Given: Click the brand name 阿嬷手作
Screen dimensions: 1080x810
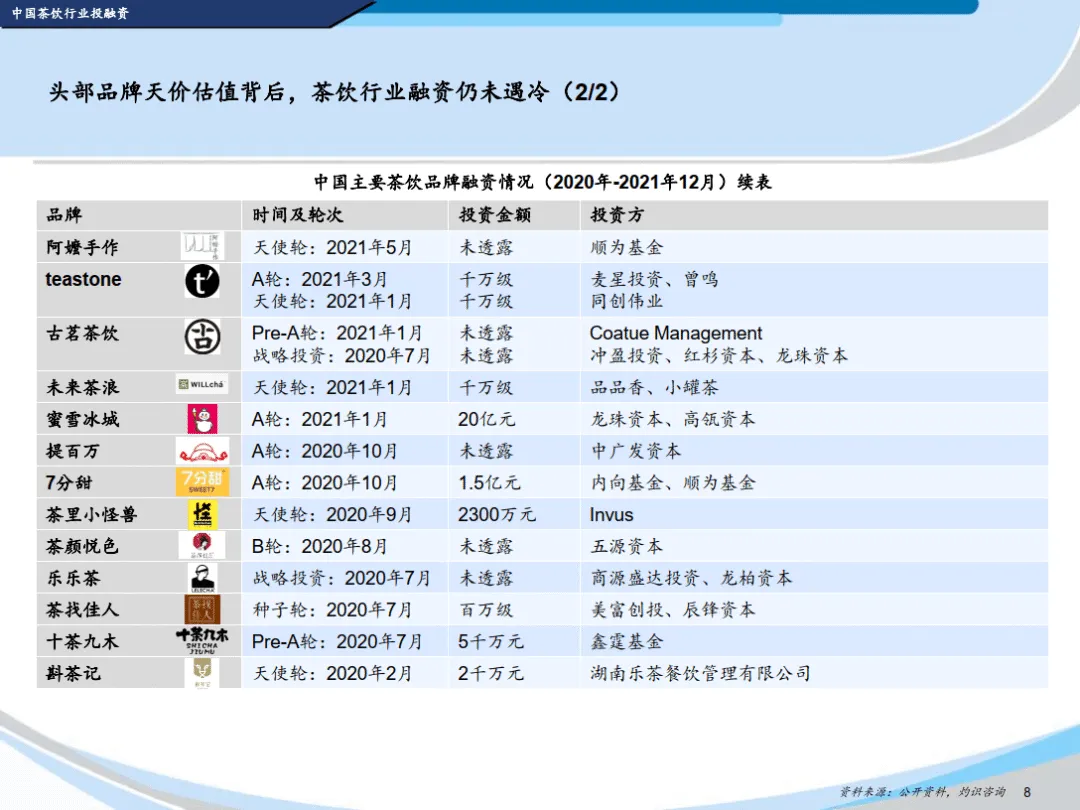Looking at the screenshot, I should coord(82,247).
